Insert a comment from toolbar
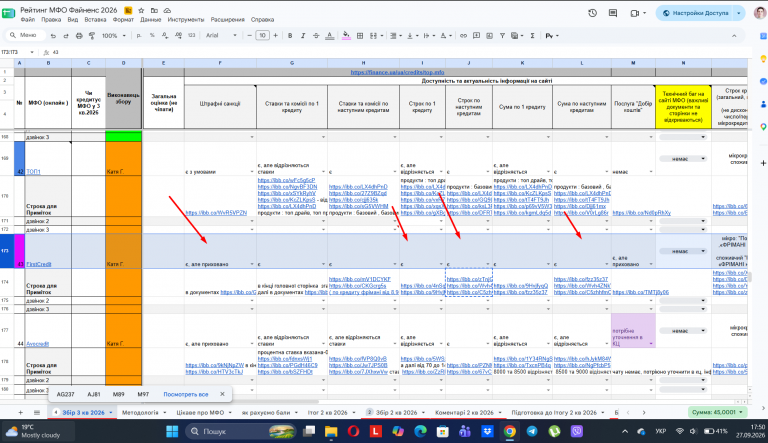 tap(477, 36)
